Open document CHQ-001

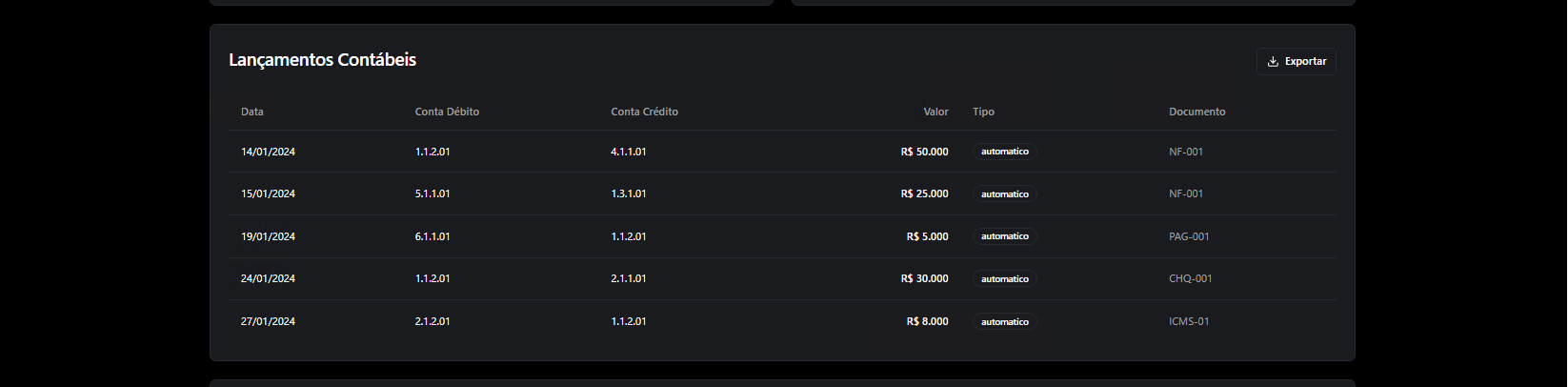click(x=1191, y=279)
